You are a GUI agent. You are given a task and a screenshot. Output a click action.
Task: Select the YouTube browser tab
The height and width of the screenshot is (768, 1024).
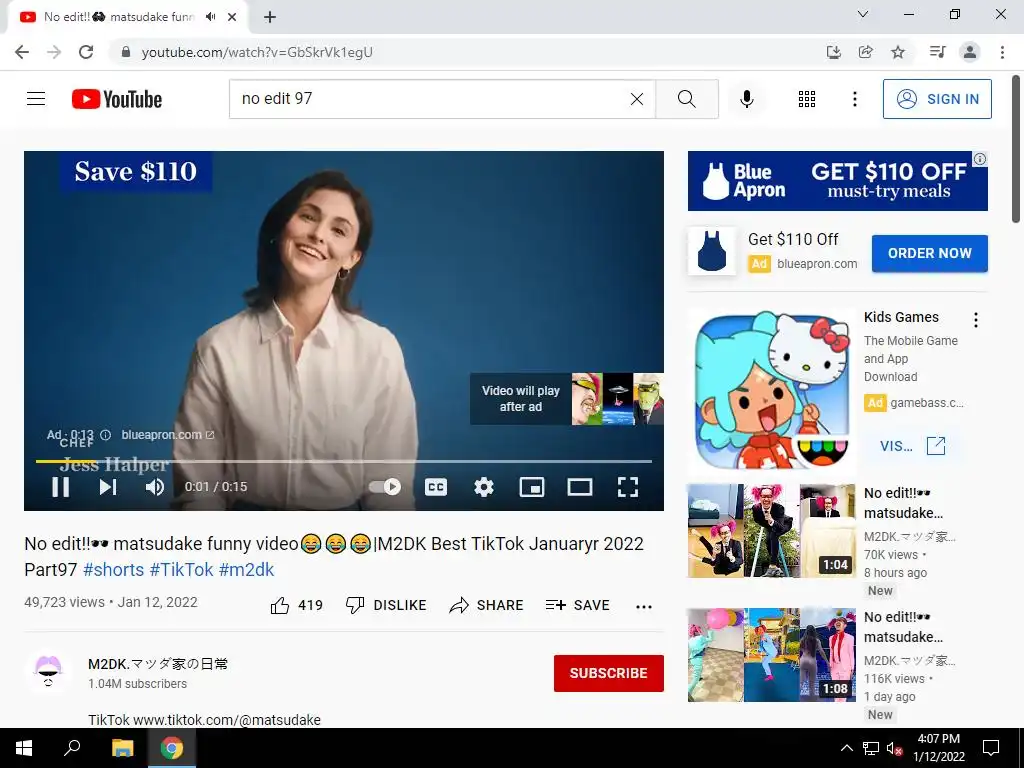[x=127, y=18]
